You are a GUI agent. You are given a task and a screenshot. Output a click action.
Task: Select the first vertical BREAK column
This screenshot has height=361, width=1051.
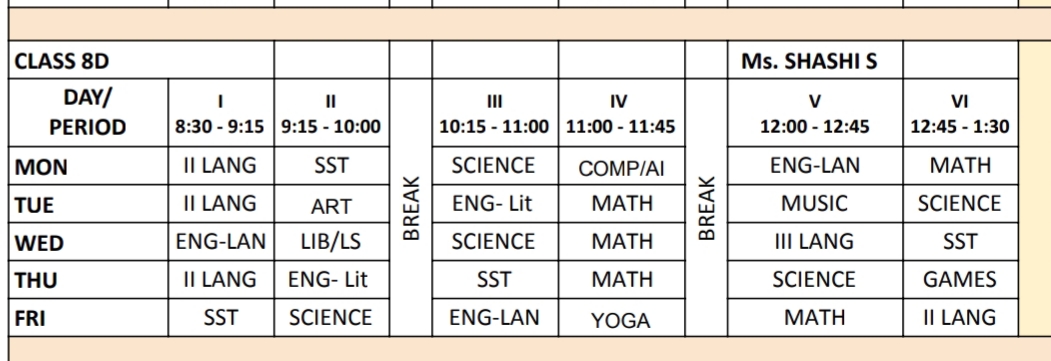coord(411,208)
